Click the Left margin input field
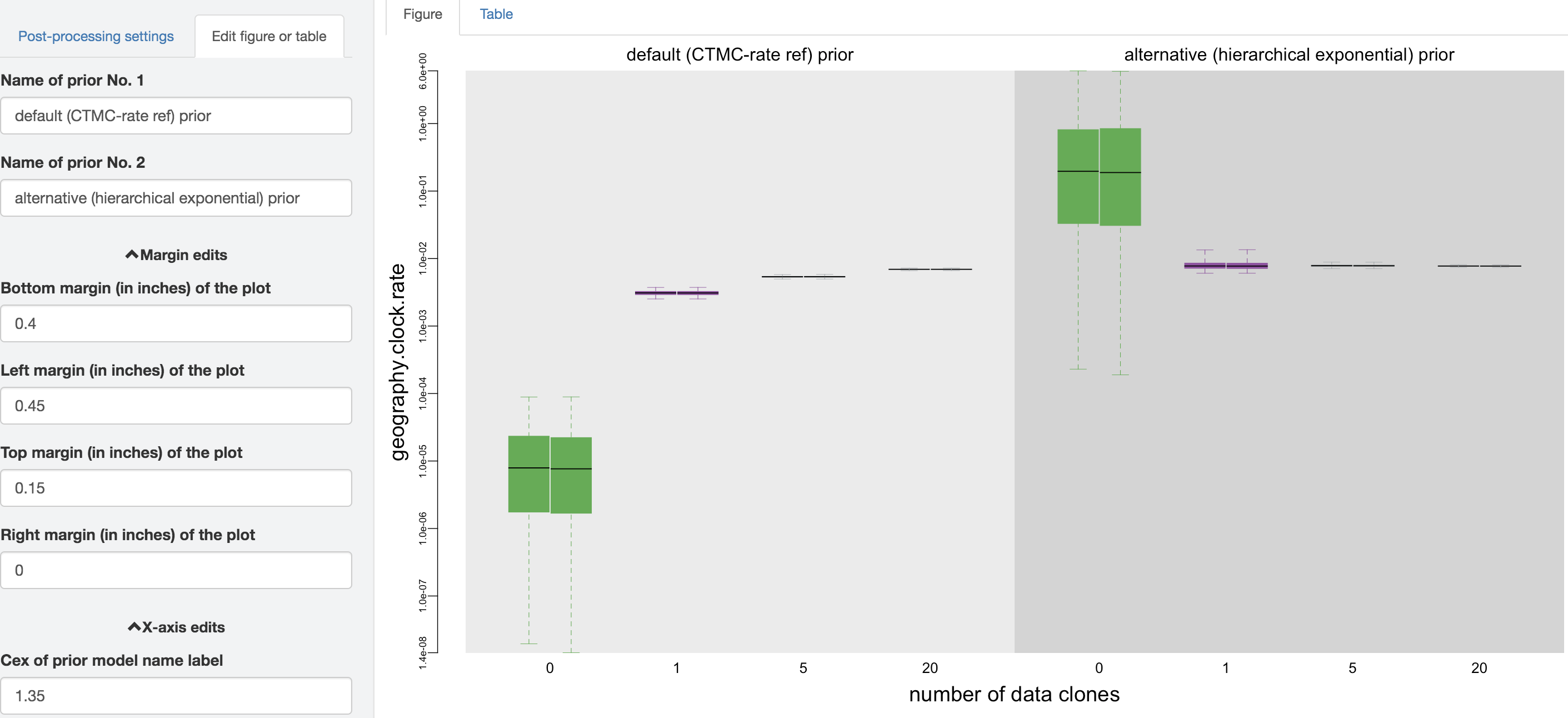 click(176, 406)
